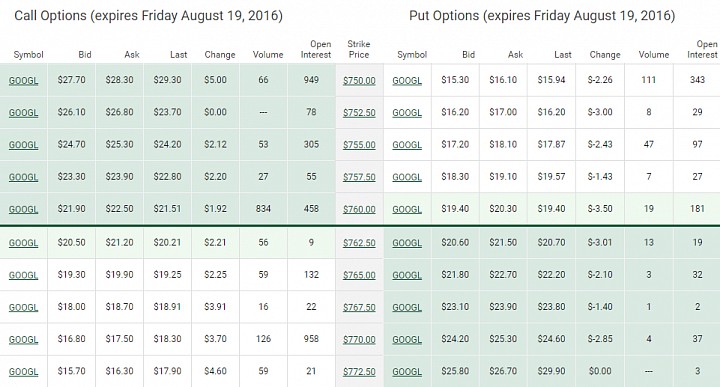Image resolution: width=720 pixels, height=387 pixels.
Task: Open the $767.50 strike price link
Action: 359,307
